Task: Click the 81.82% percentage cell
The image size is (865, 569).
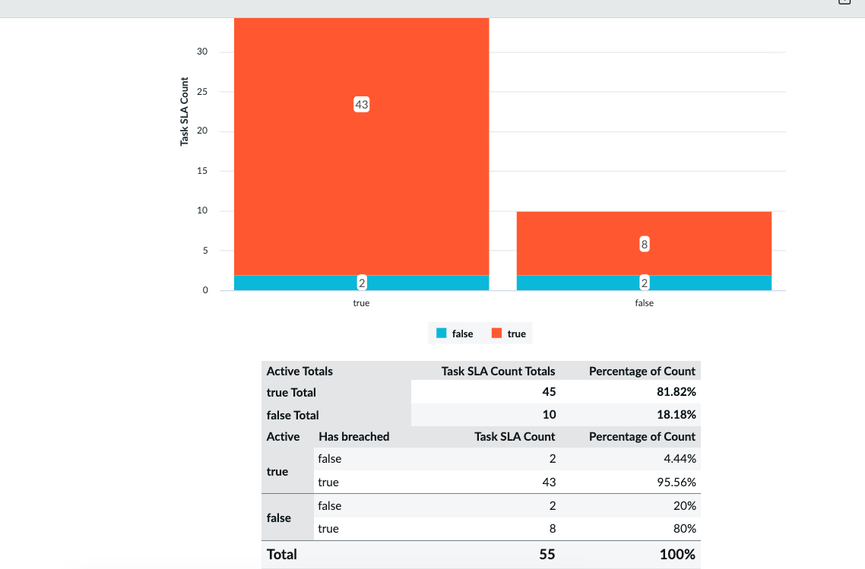Action: tap(676, 392)
